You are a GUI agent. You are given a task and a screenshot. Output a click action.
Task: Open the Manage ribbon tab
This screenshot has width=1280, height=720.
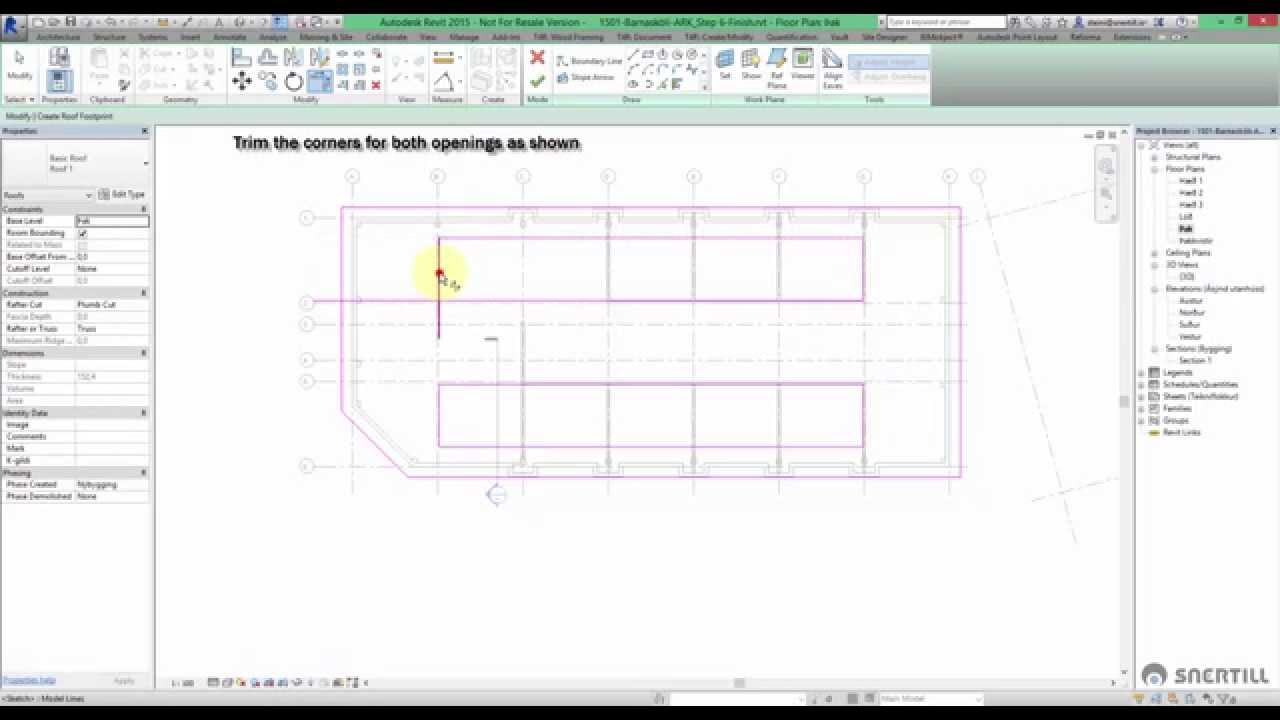[x=464, y=37]
